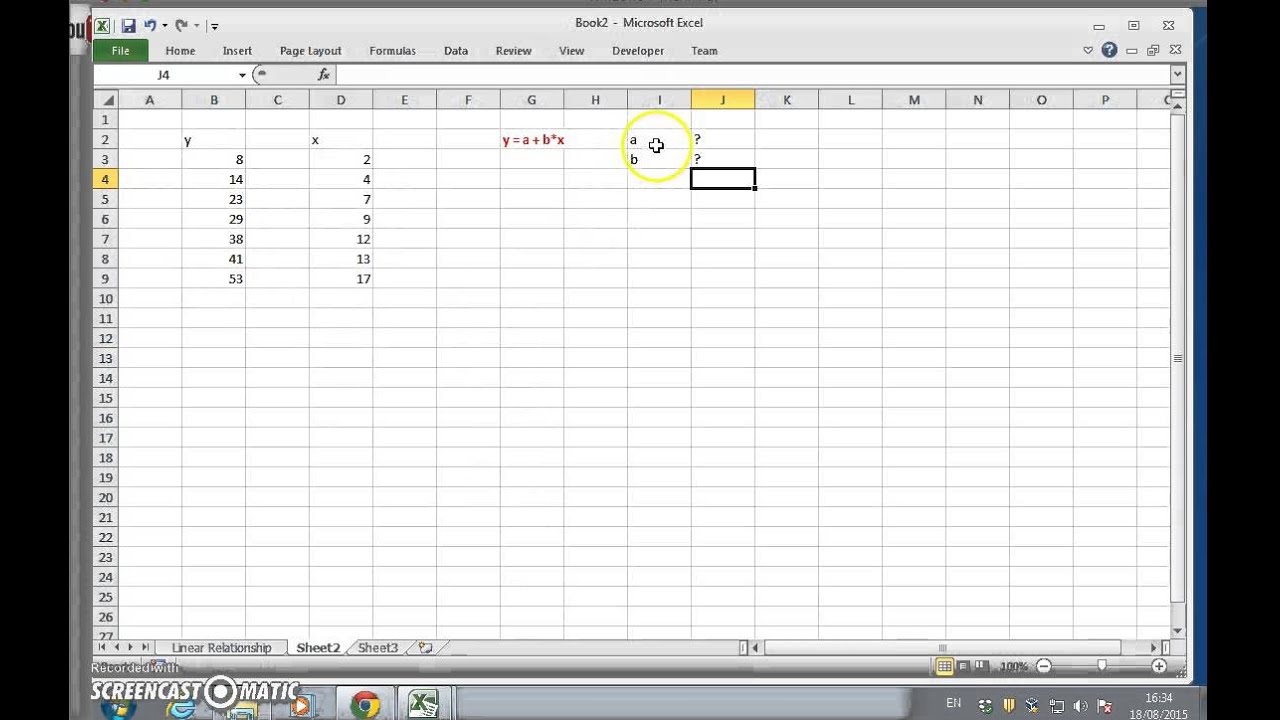Click the cell with value 38
Screen dimensions: 1280x720
[x=213, y=239]
